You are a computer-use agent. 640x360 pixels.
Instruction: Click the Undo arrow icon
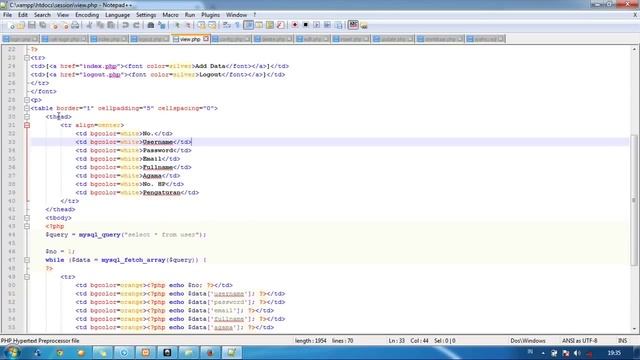coord(125,25)
